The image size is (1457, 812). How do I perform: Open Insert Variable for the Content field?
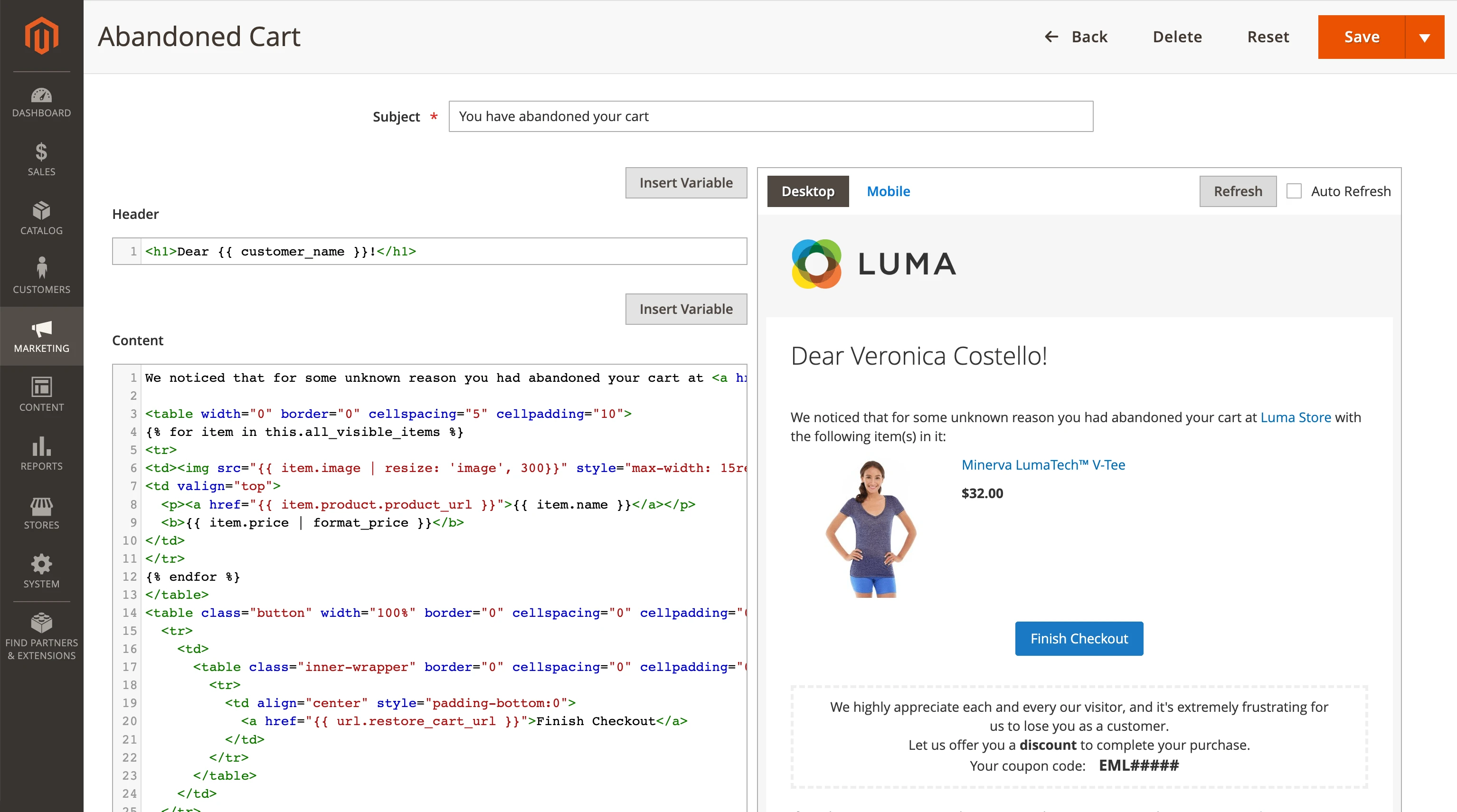[686, 309]
